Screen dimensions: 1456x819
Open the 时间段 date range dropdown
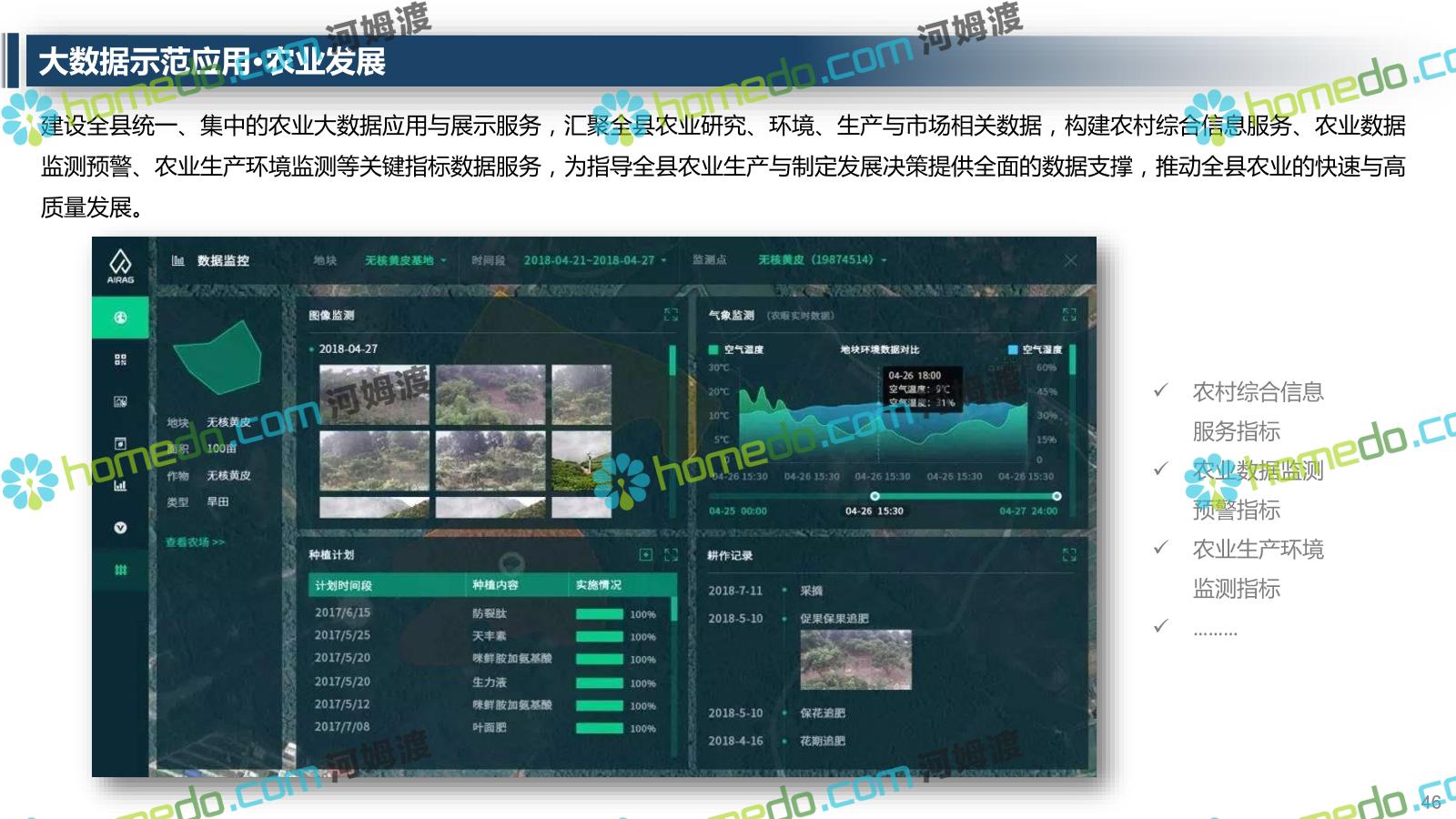[594, 260]
